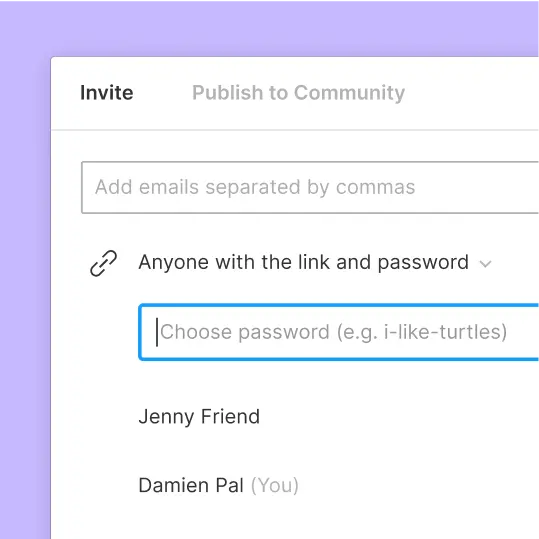Click into the Choose password field
The image size is (539, 539).
coord(339,332)
